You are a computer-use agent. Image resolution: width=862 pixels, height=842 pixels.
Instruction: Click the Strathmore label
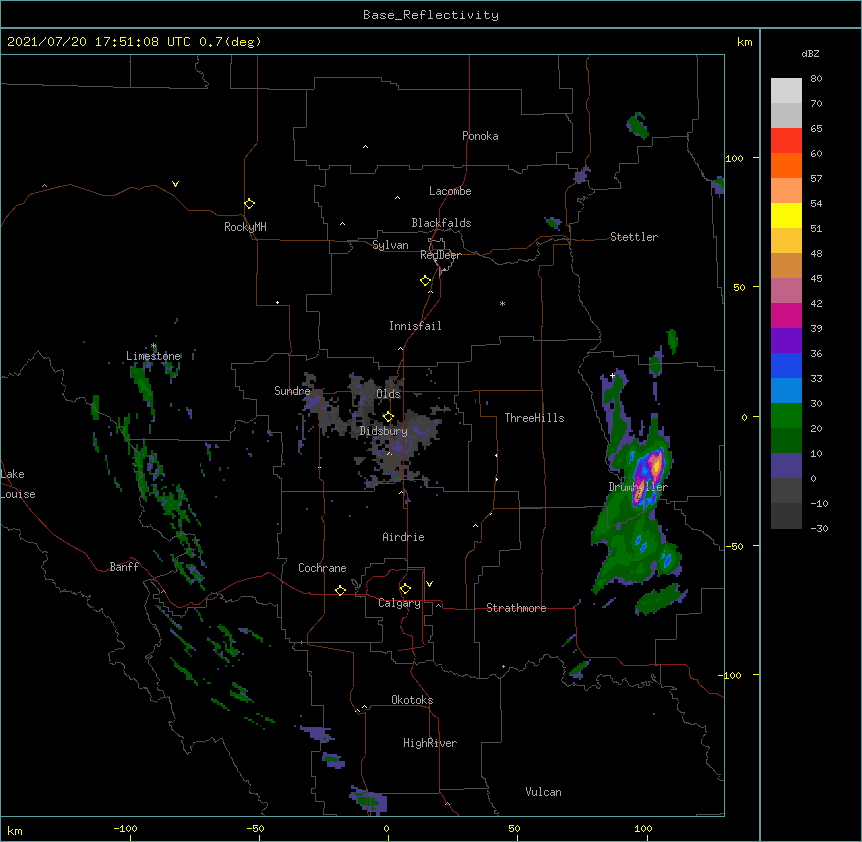516,608
